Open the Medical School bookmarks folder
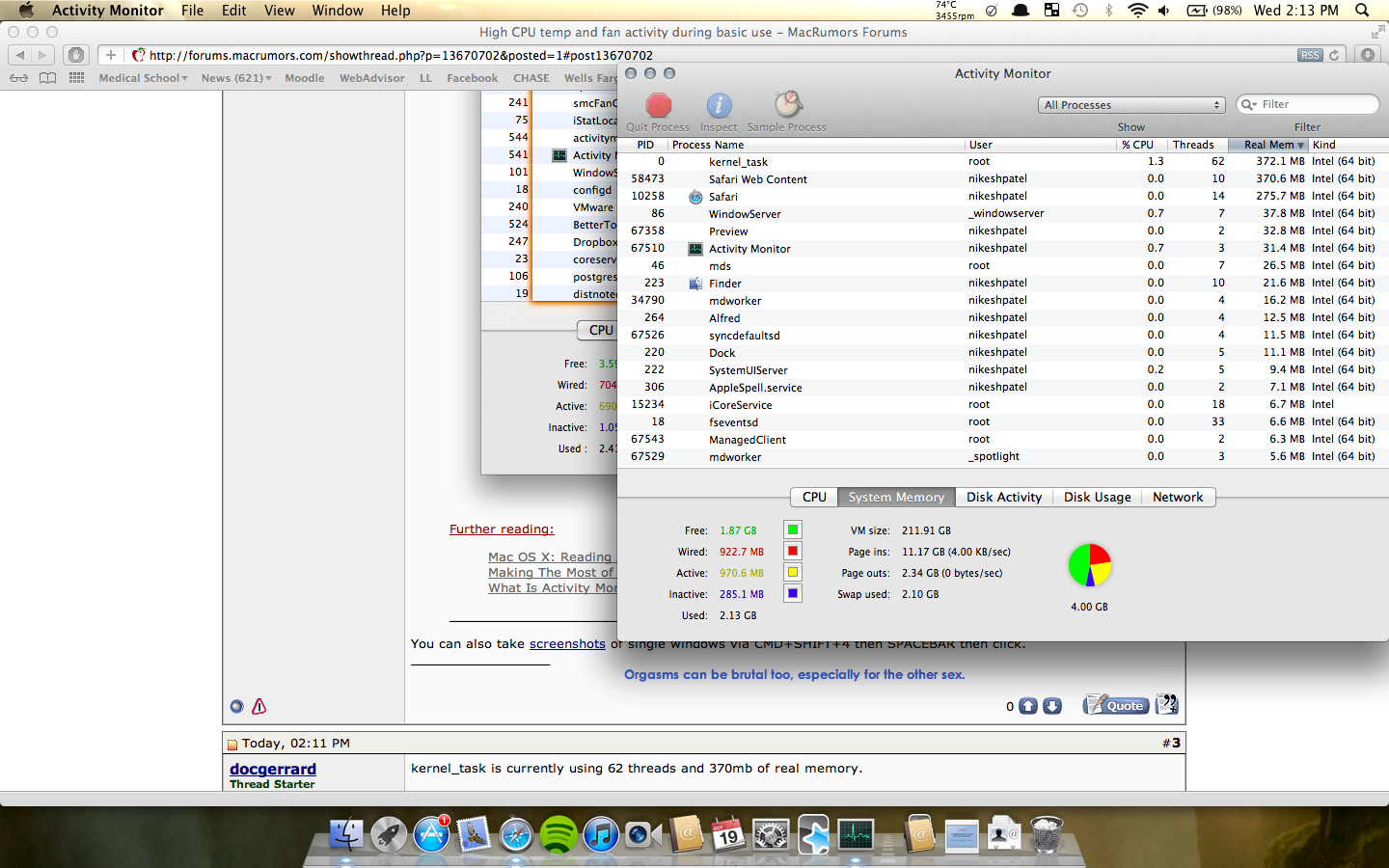This screenshot has width=1389, height=868. click(x=143, y=78)
